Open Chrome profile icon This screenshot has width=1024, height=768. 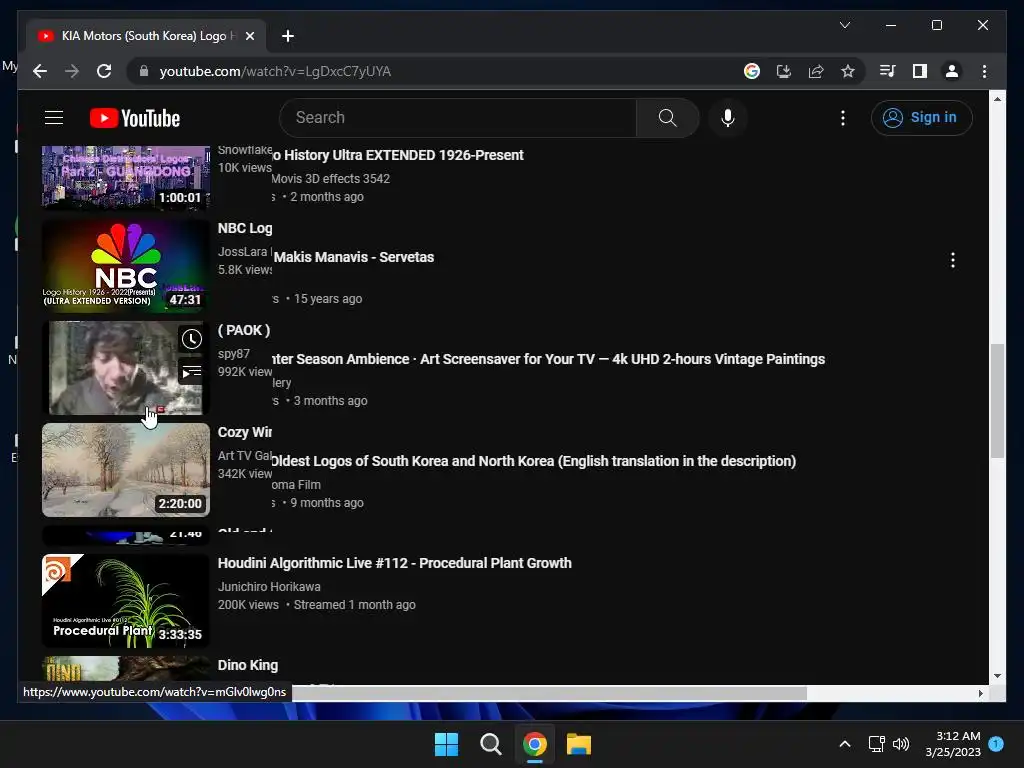[x=952, y=71]
